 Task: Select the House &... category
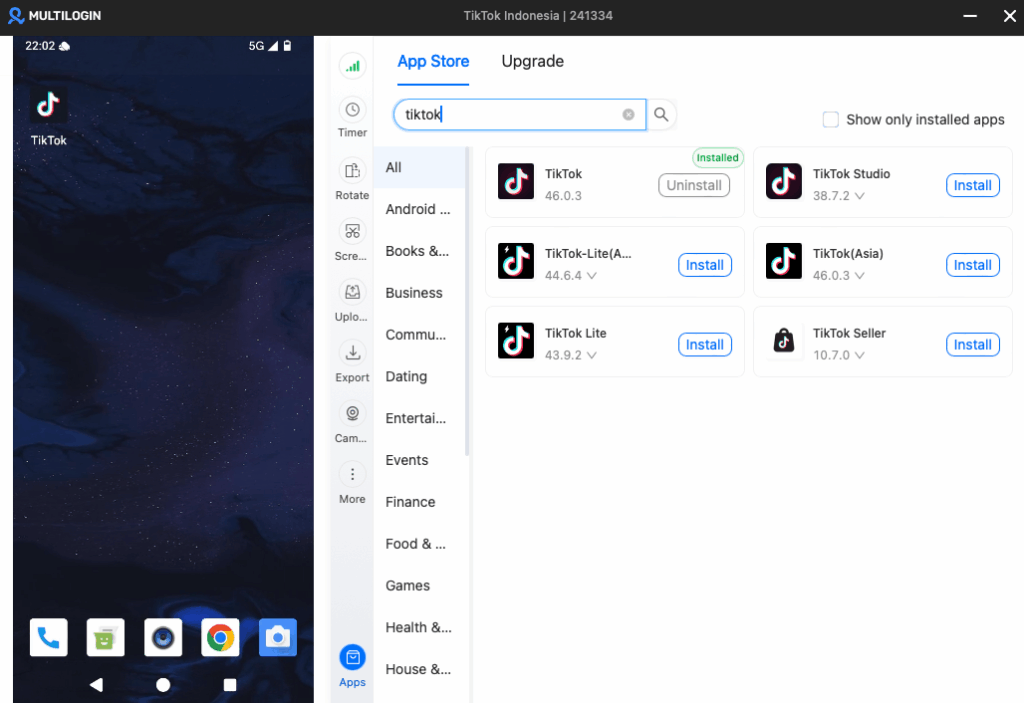tap(419, 669)
